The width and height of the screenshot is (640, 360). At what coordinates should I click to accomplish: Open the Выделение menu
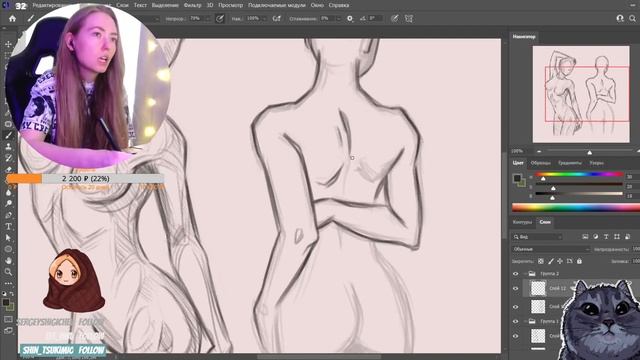click(165, 5)
